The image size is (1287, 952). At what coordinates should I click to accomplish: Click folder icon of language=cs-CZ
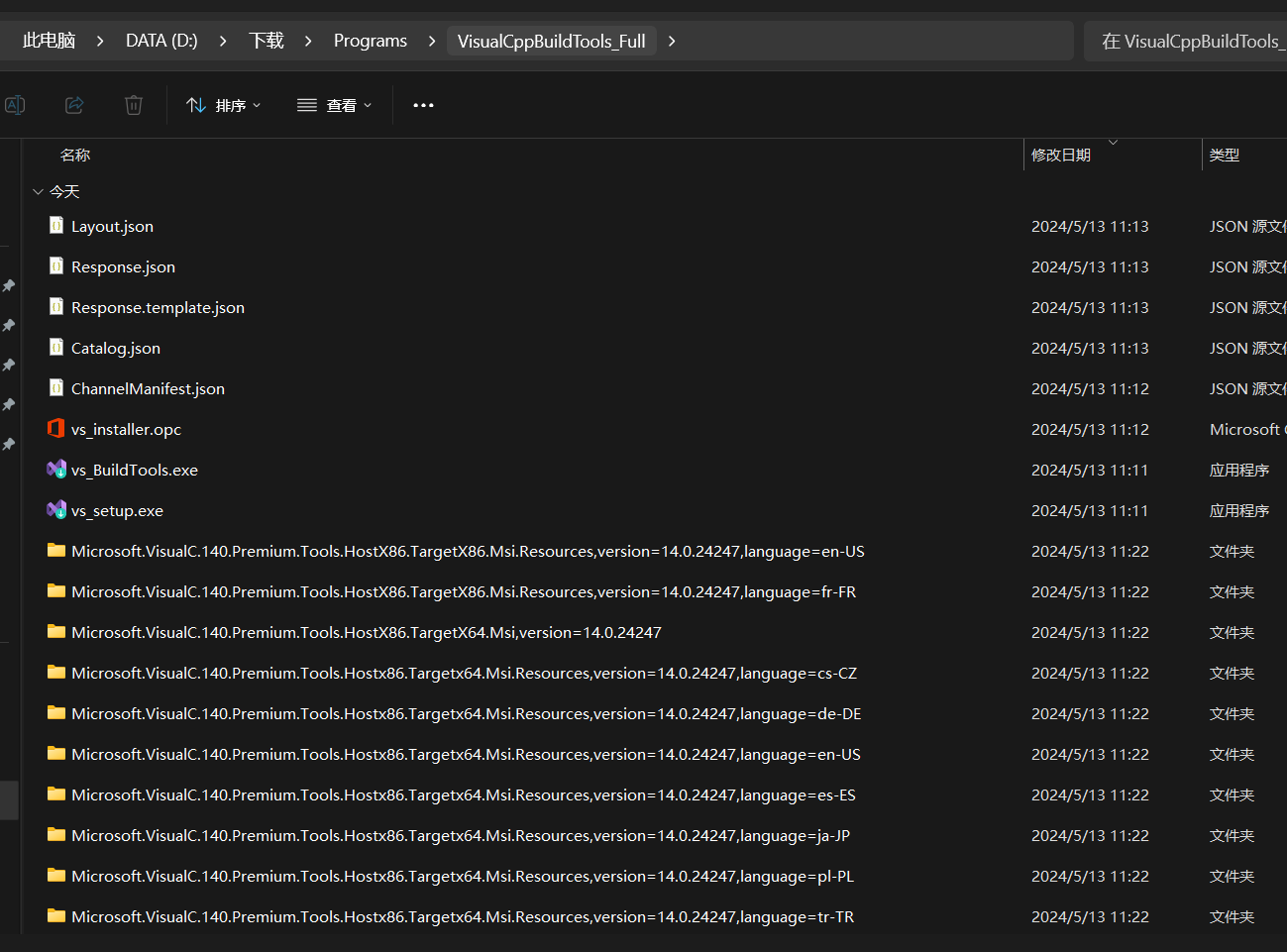pos(56,673)
